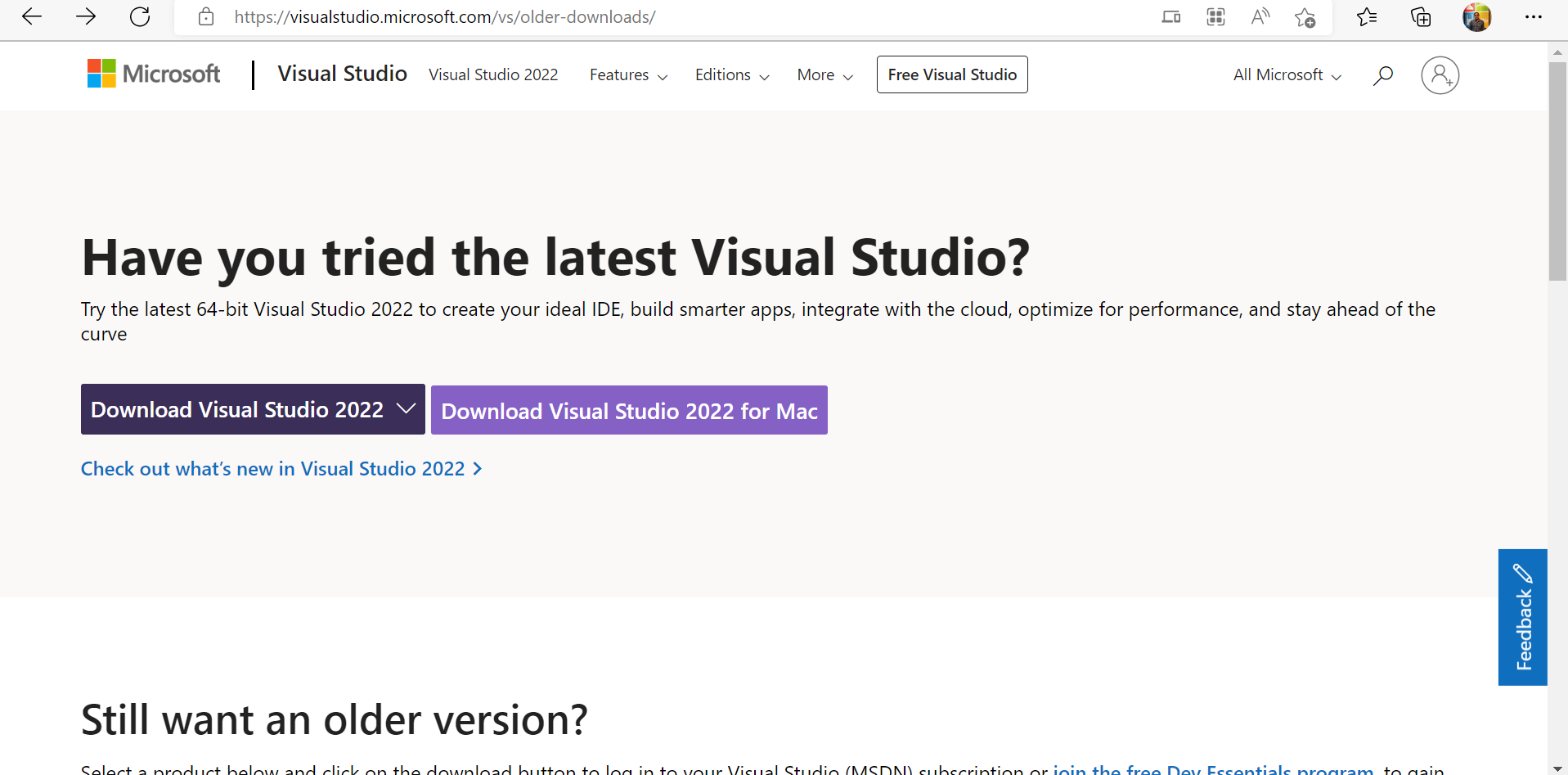Open the Feedback tab
1568x775 pixels.
coord(1522,617)
